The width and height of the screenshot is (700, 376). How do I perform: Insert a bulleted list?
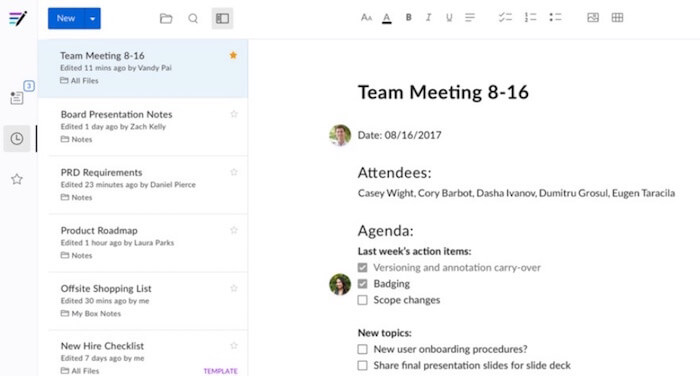(555, 17)
